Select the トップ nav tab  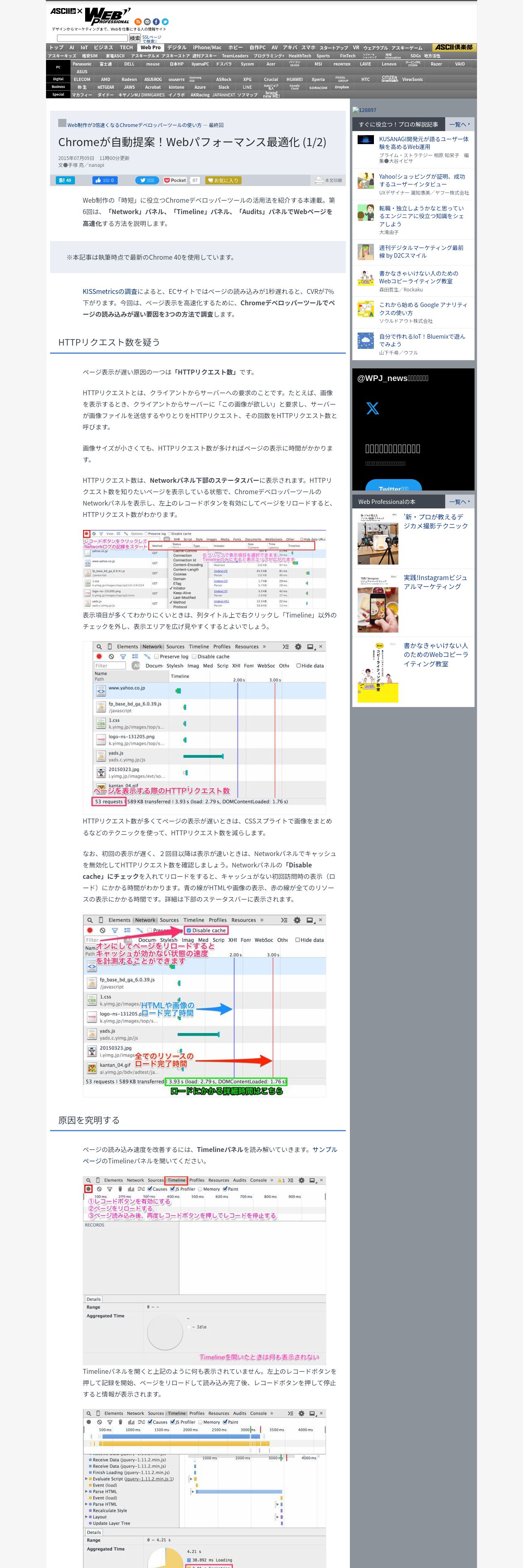pyautogui.click(x=56, y=48)
